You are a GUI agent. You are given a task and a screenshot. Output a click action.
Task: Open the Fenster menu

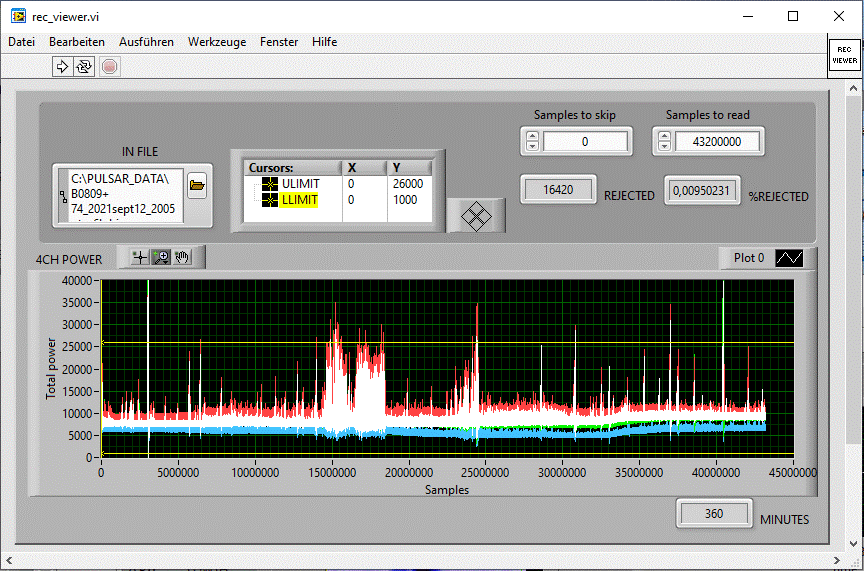[x=279, y=42]
